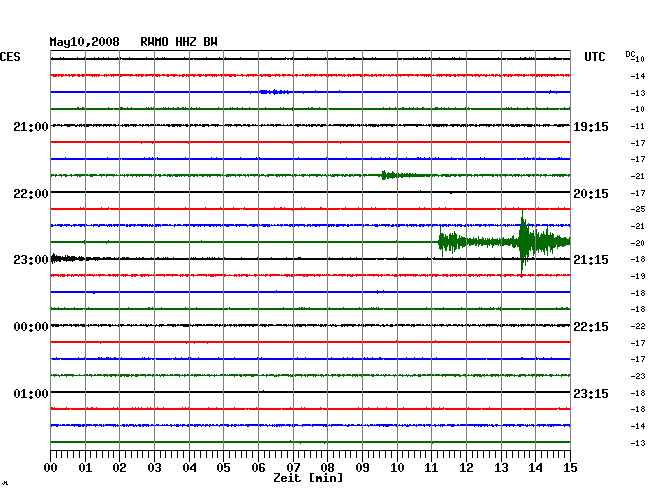This screenshot has height=494, width=650.
Task: Click the tallest green peak before minute 14
Action: coord(523,242)
